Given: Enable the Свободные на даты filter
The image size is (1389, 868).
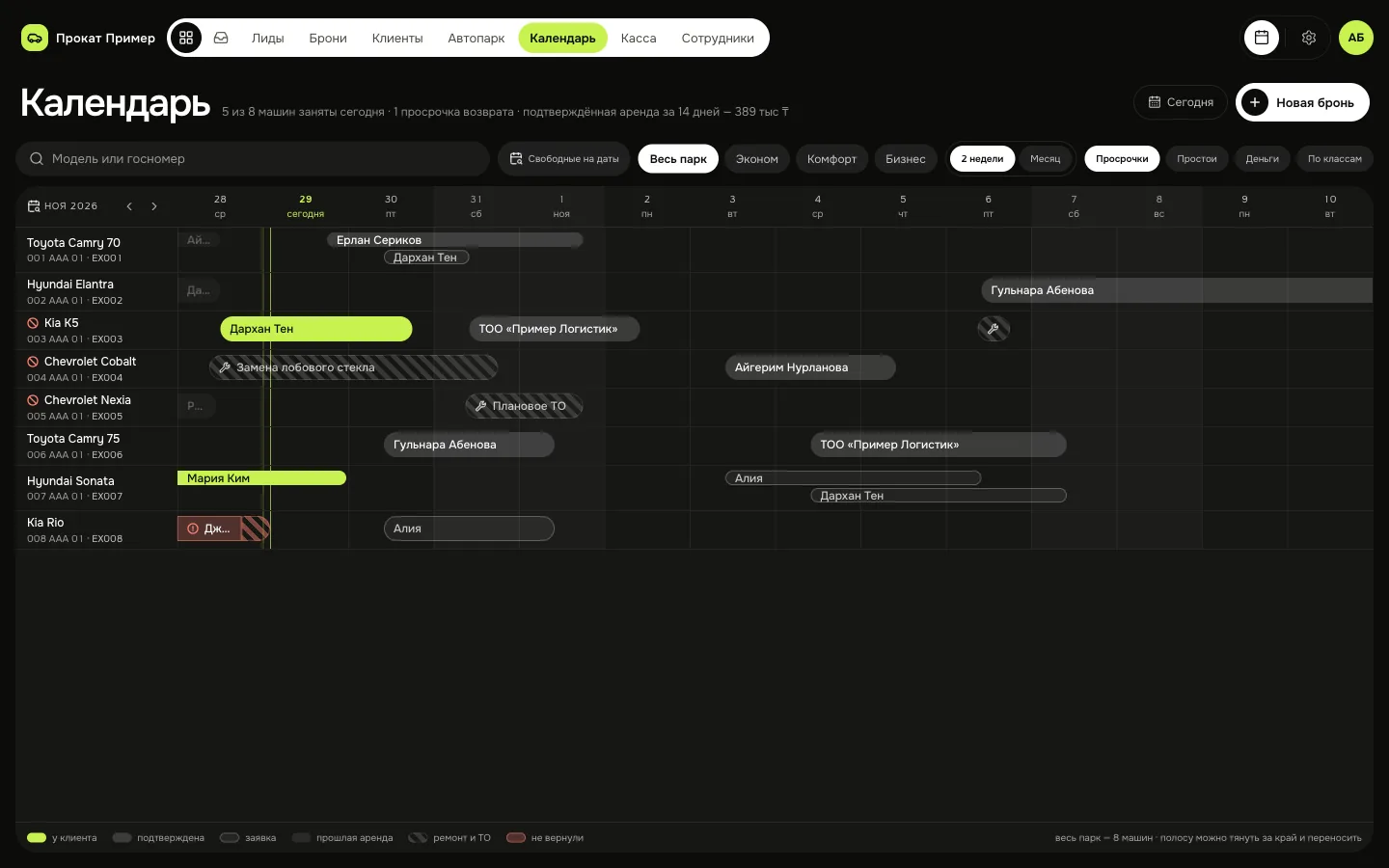Looking at the screenshot, I should coord(564,158).
